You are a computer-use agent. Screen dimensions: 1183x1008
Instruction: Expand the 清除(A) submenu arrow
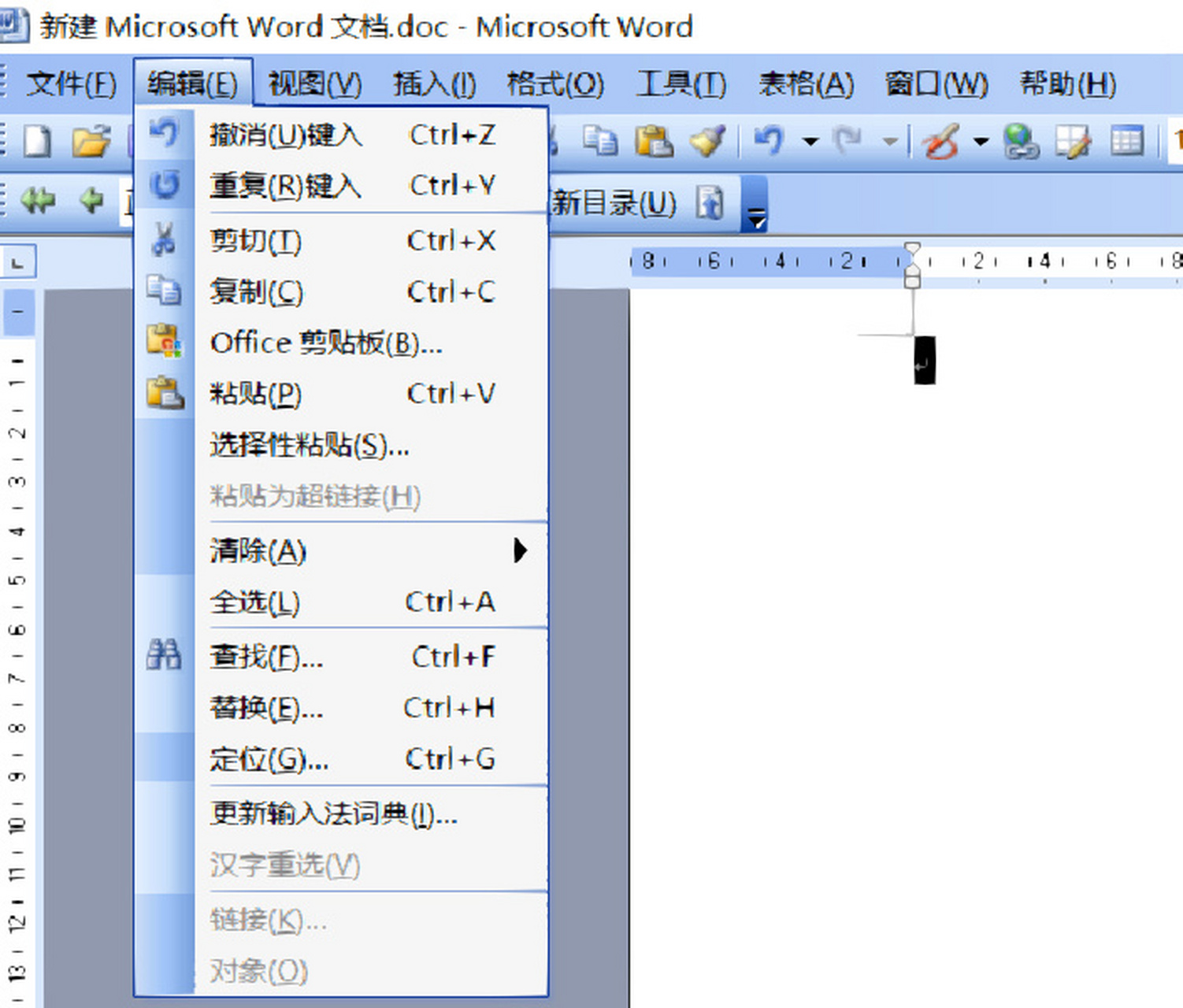point(521,552)
